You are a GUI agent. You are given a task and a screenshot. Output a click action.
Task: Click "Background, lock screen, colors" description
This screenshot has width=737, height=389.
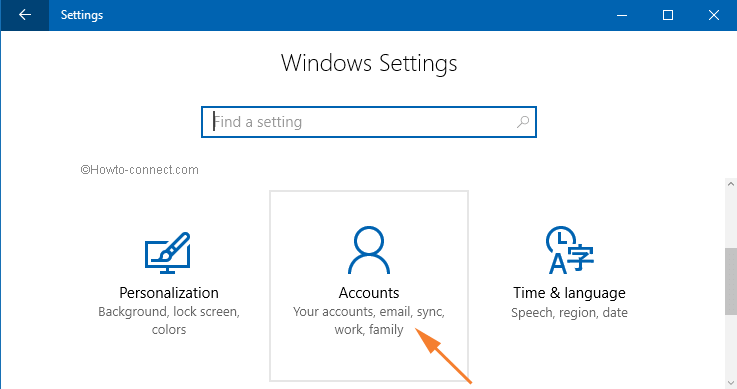[x=169, y=320]
